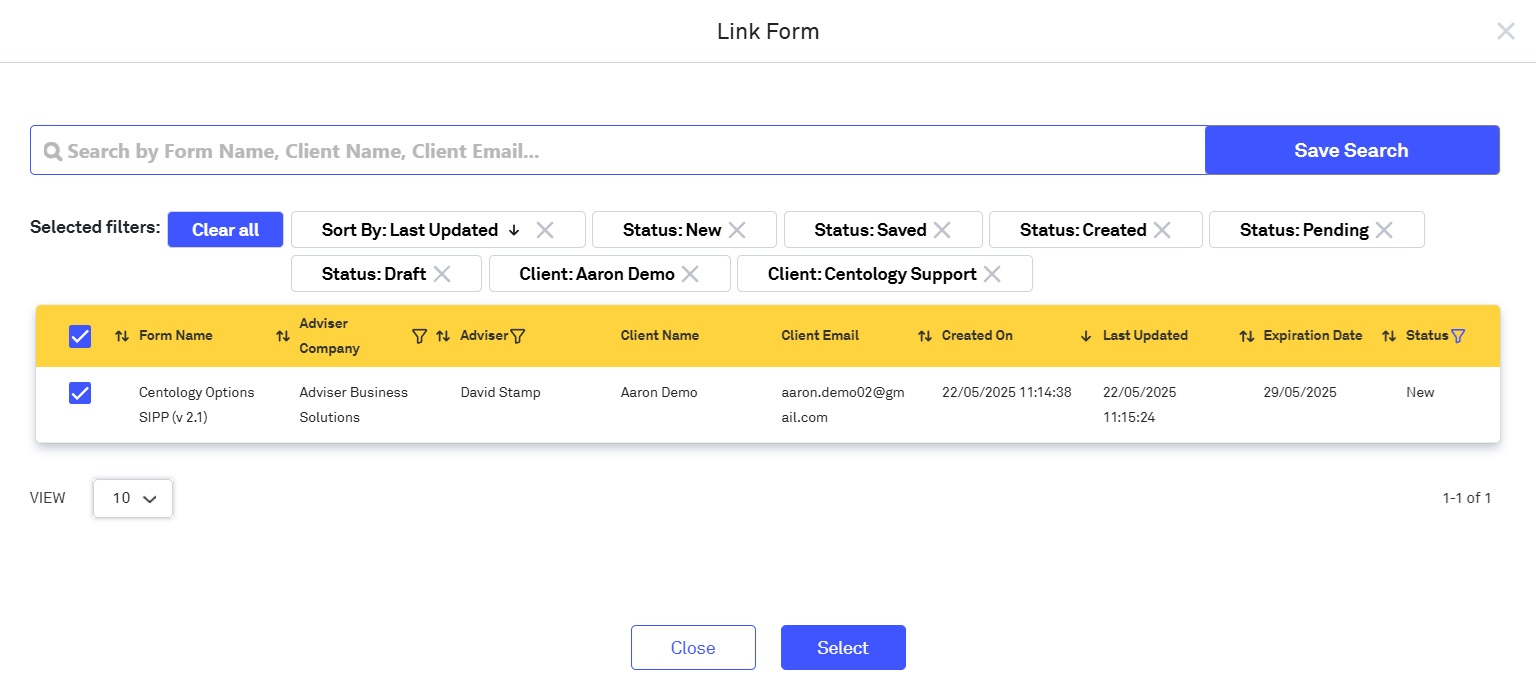Remove the Status: Pending filter chip
This screenshot has width=1536, height=695.
point(1384,230)
